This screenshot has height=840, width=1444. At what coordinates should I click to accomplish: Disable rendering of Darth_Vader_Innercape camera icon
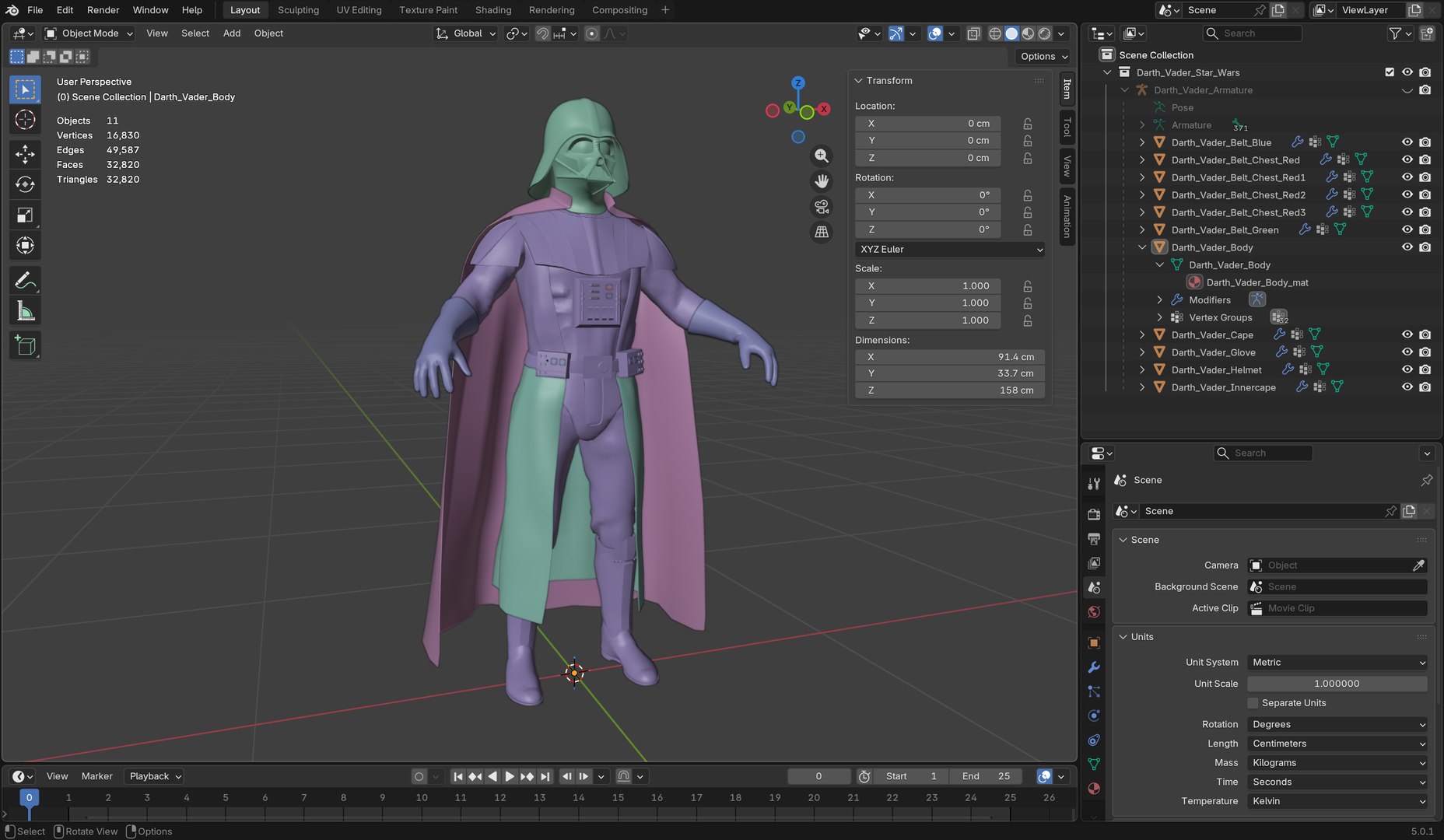pyautogui.click(x=1425, y=387)
